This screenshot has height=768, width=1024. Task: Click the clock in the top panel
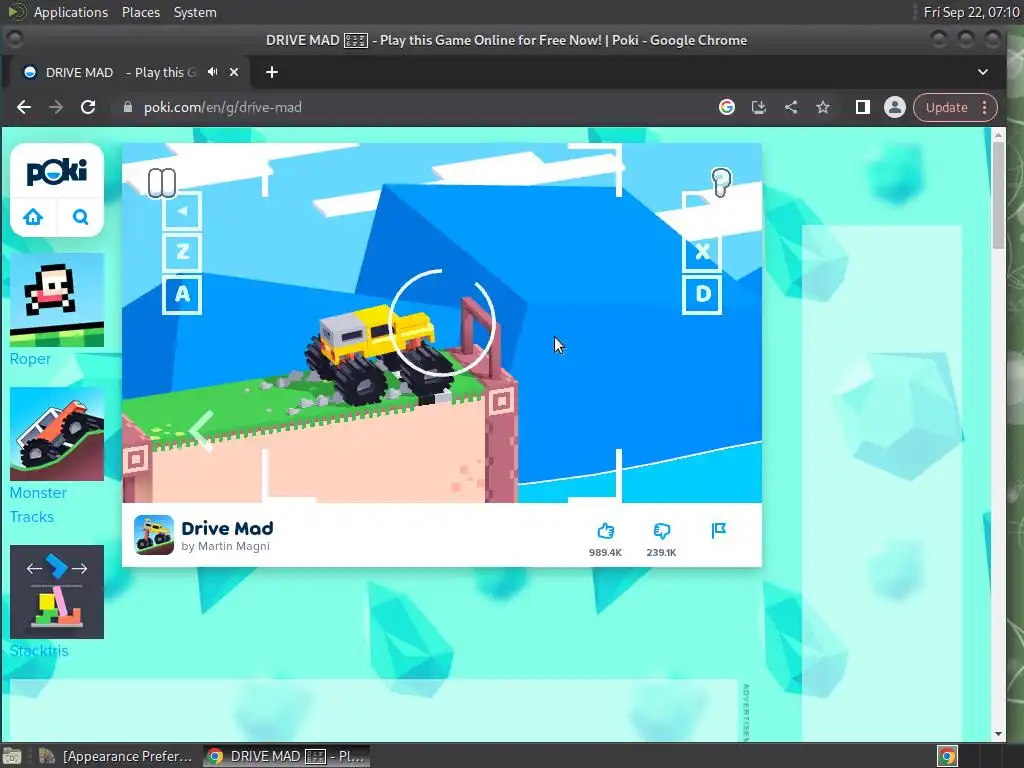tap(971, 12)
